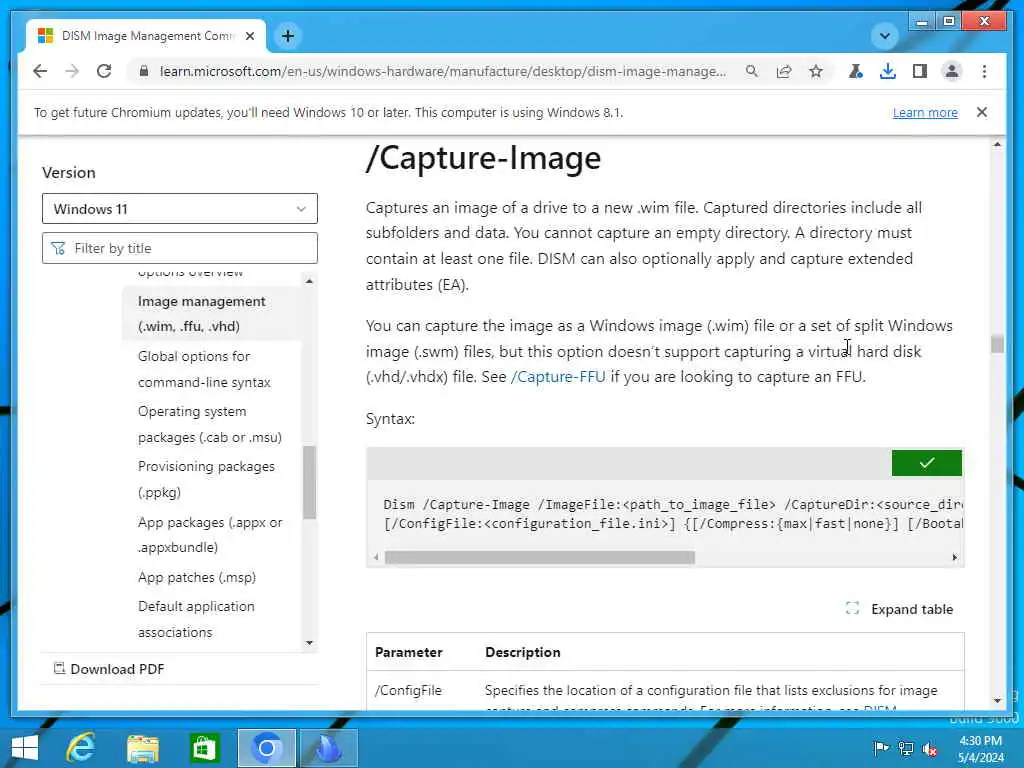Click the sidebar scrollbar thumb
Screen dimensions: 1024x768
click(x=310, y=483)
